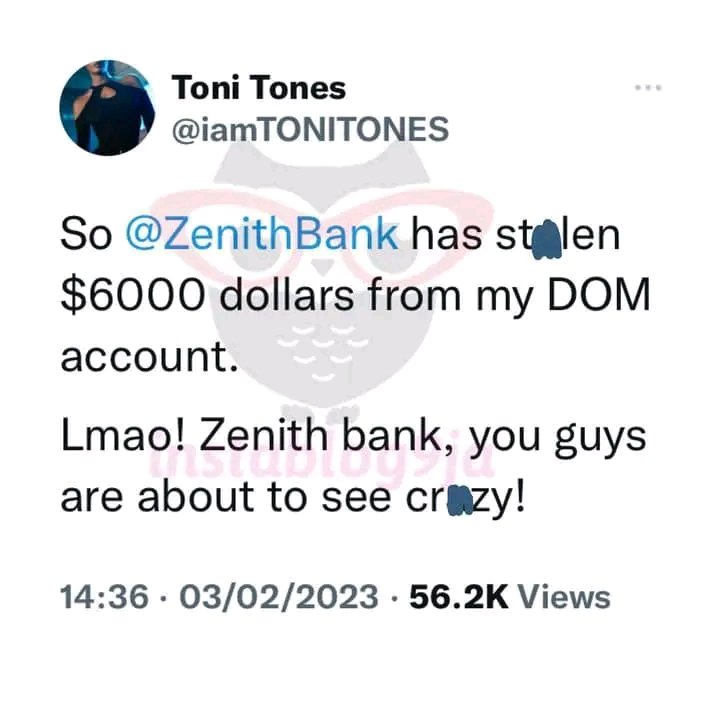Click the 56.2K views count
Viewport: 720px width, 720px height.
tap(459, 596)
